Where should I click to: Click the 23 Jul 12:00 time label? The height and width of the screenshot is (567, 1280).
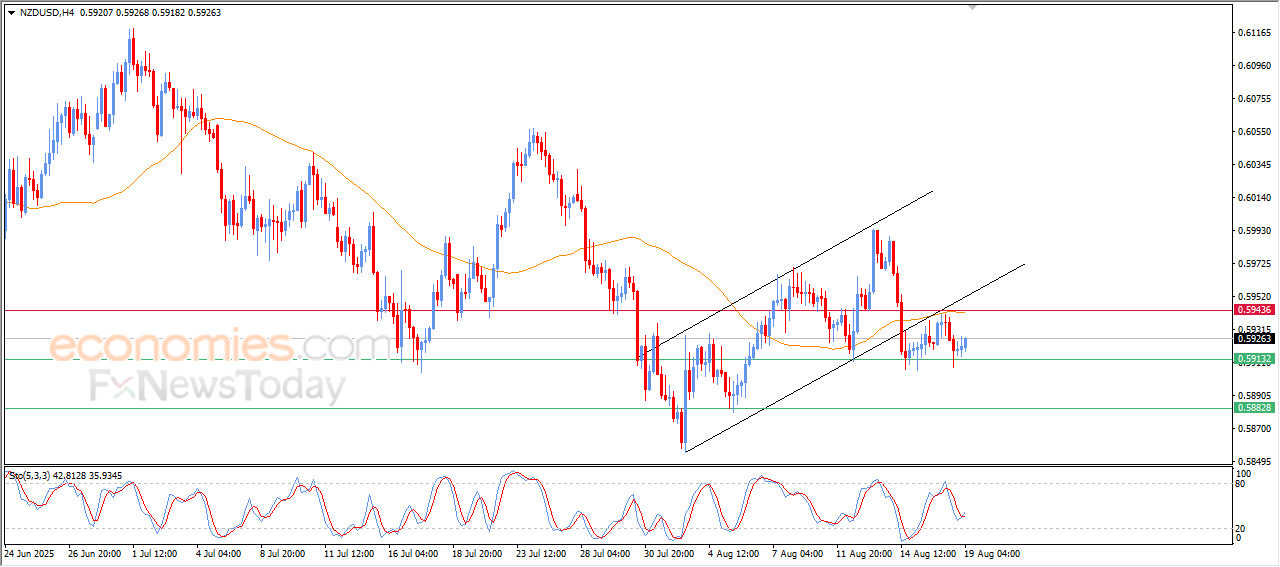tap(542, 553)
